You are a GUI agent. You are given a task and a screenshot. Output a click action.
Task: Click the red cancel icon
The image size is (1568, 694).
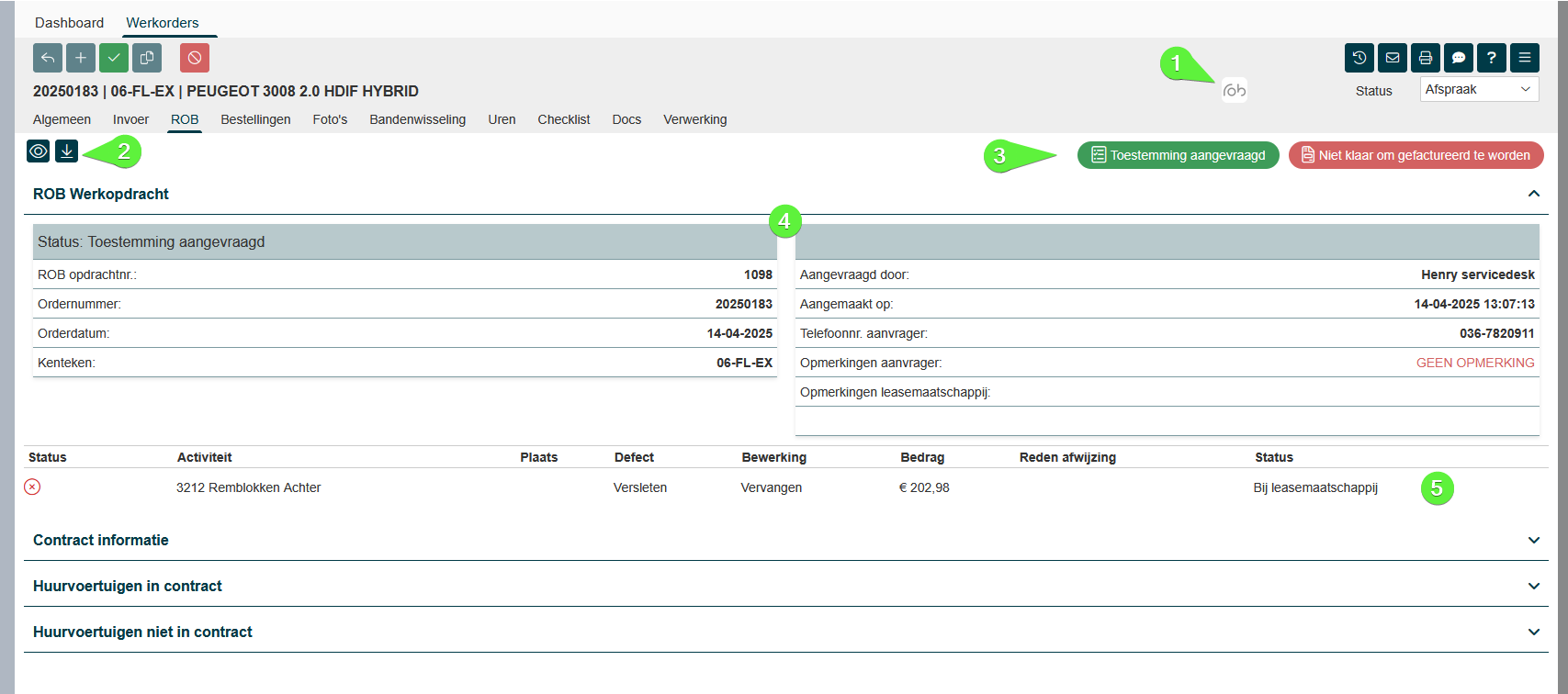coord(195,58)
